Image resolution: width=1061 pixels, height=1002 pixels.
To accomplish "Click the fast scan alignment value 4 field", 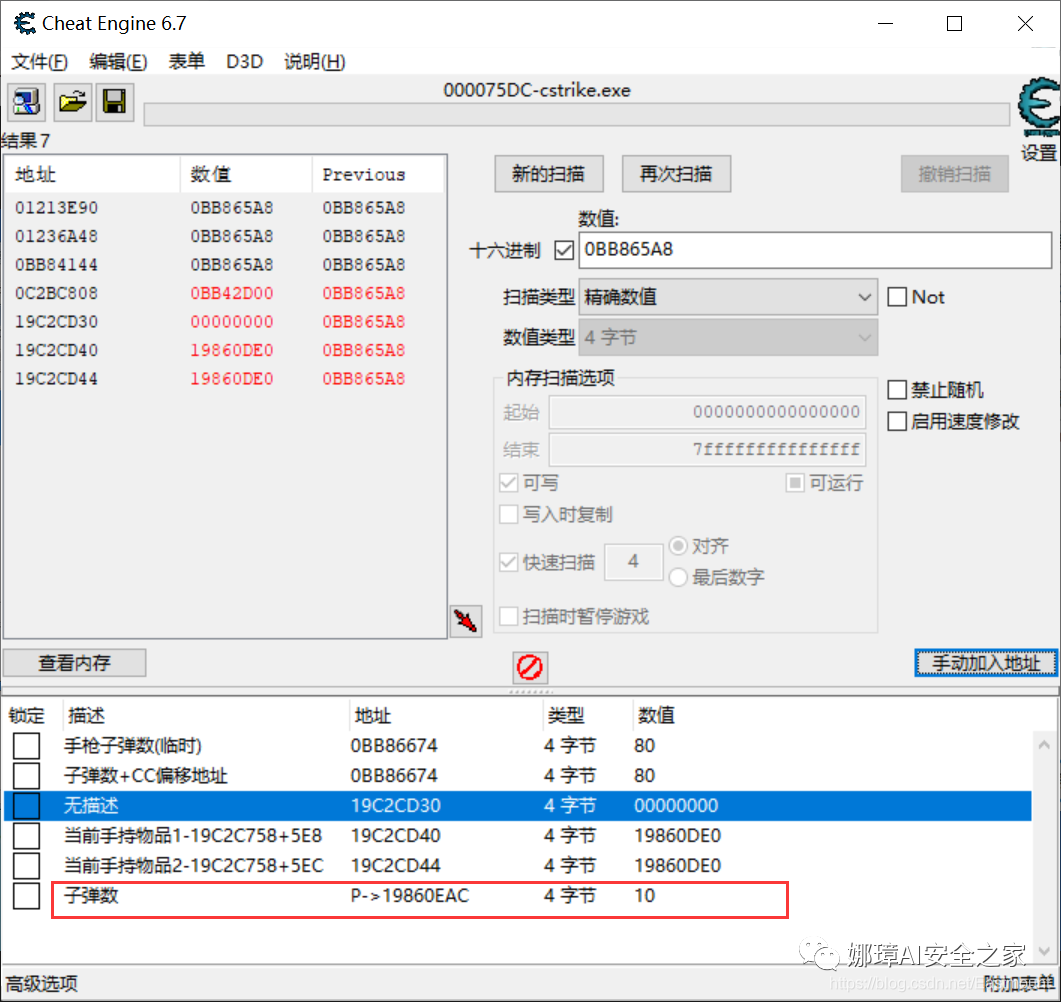I will pos(633,561).
